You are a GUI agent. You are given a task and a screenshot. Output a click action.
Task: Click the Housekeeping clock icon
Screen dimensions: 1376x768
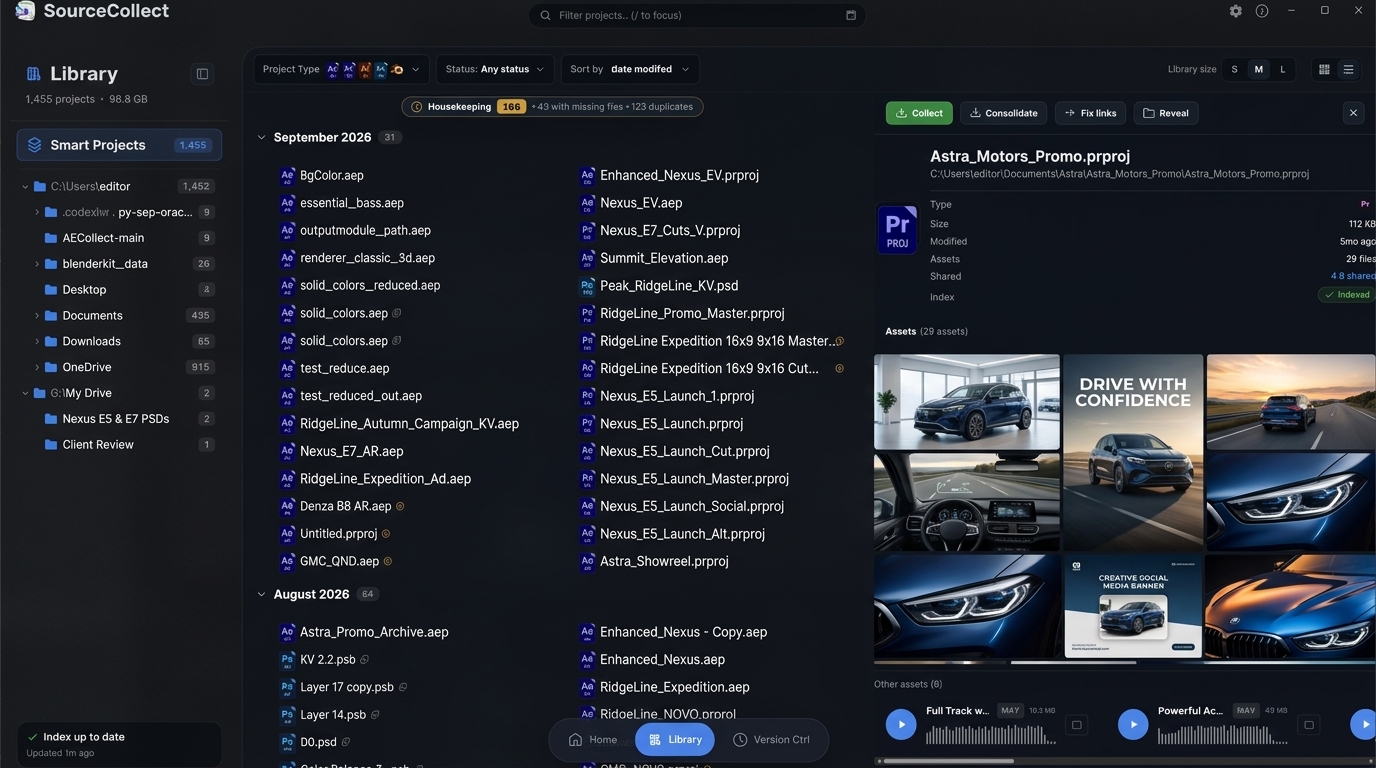click(x=417, y=107)
